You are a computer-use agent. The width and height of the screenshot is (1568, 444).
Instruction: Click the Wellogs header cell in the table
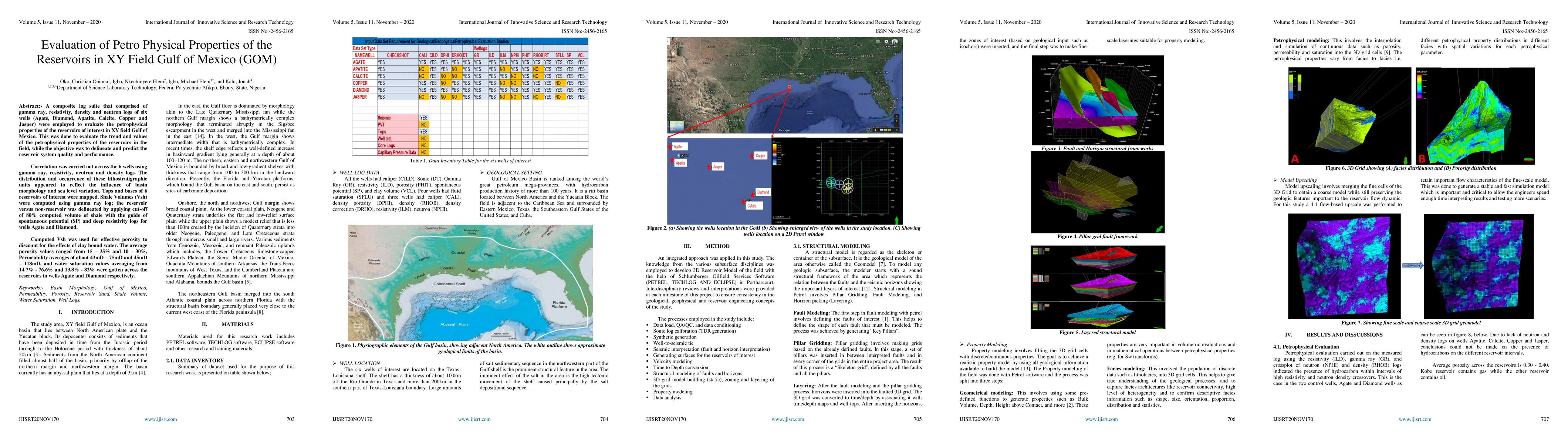pyautogui.click(x=480, y=48)
